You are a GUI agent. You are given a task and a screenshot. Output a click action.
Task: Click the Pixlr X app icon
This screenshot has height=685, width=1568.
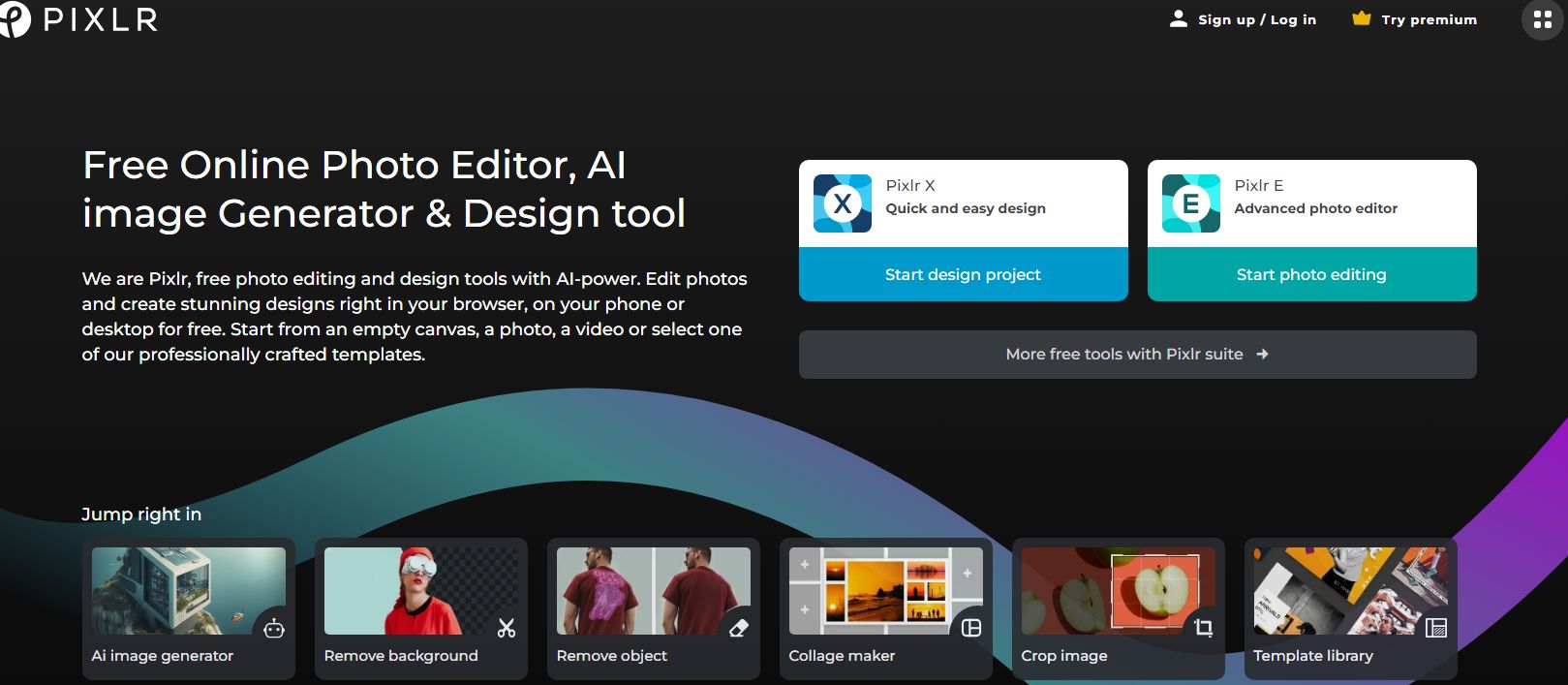click(x=842, y=203)
